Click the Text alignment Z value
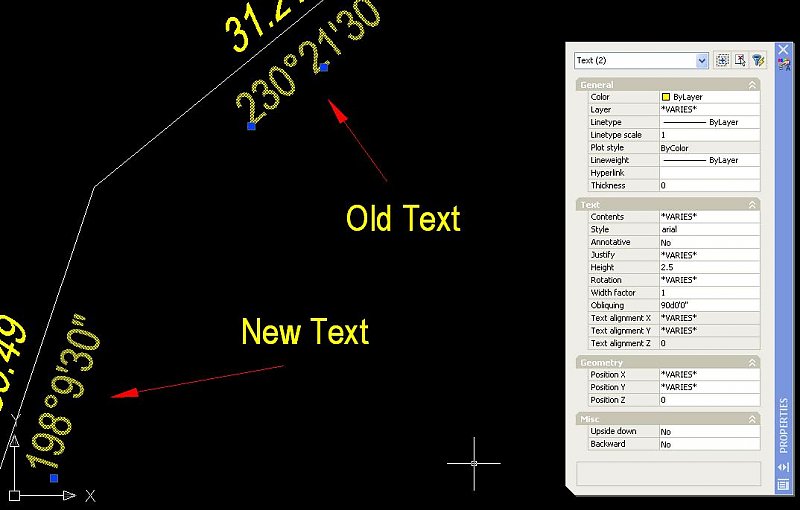 [x=709, y=343]
